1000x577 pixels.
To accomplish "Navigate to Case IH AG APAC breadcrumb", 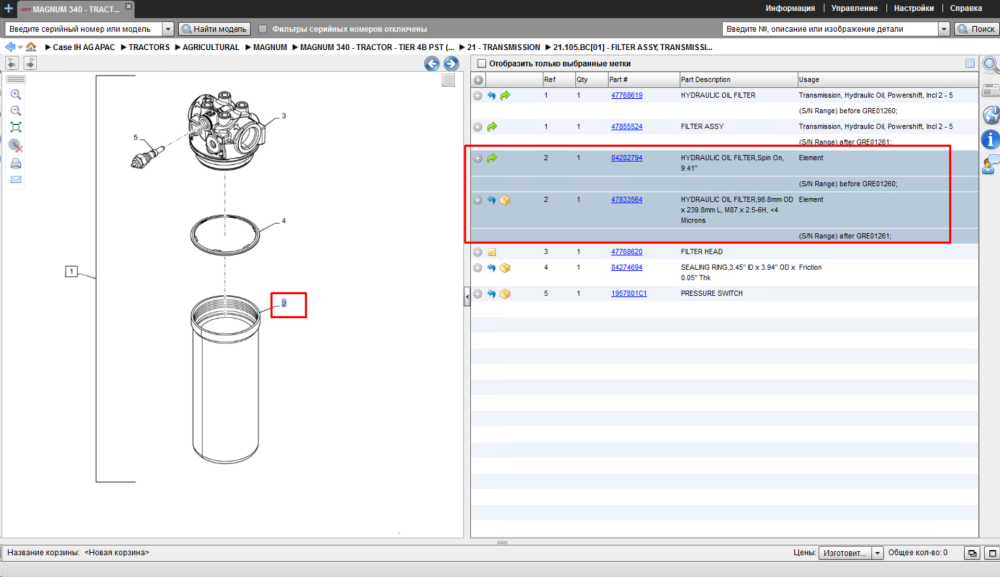I will point(84,47).
